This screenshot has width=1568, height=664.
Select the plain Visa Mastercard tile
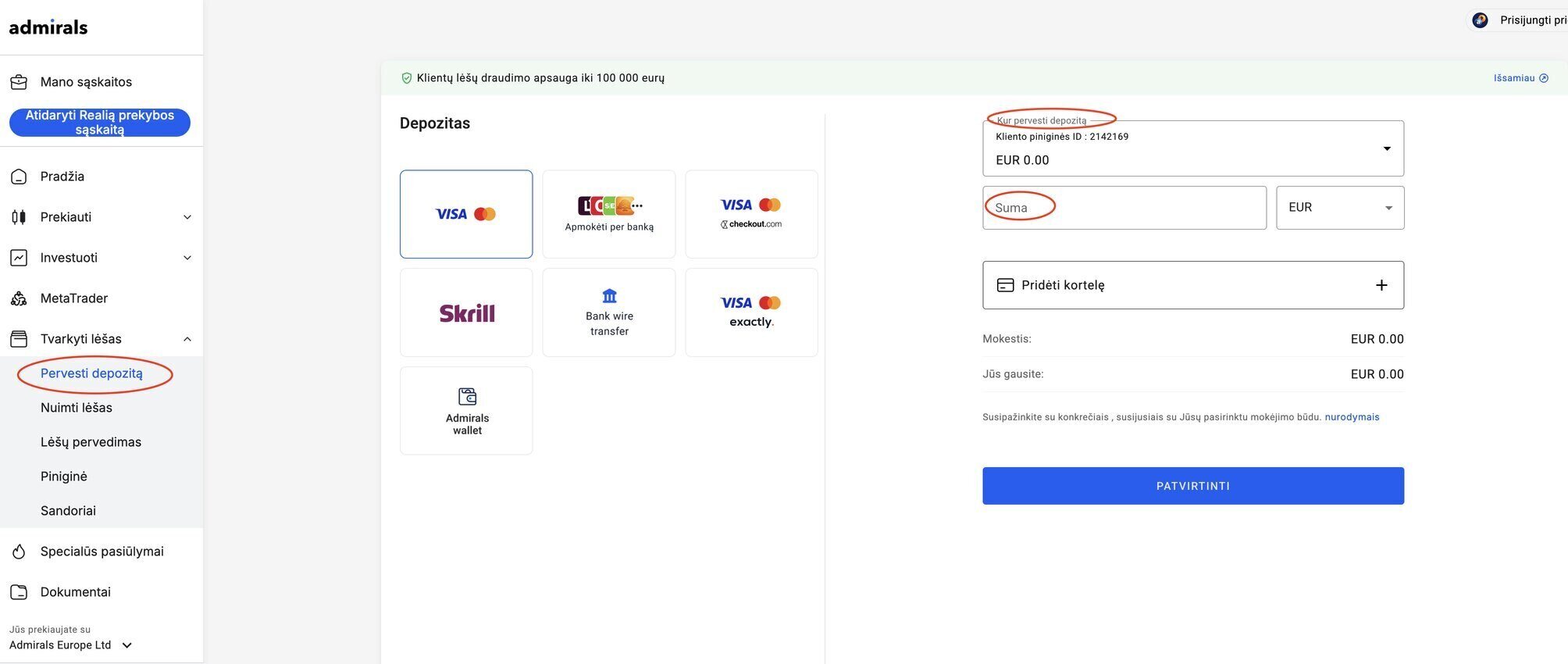click(466, 214)
